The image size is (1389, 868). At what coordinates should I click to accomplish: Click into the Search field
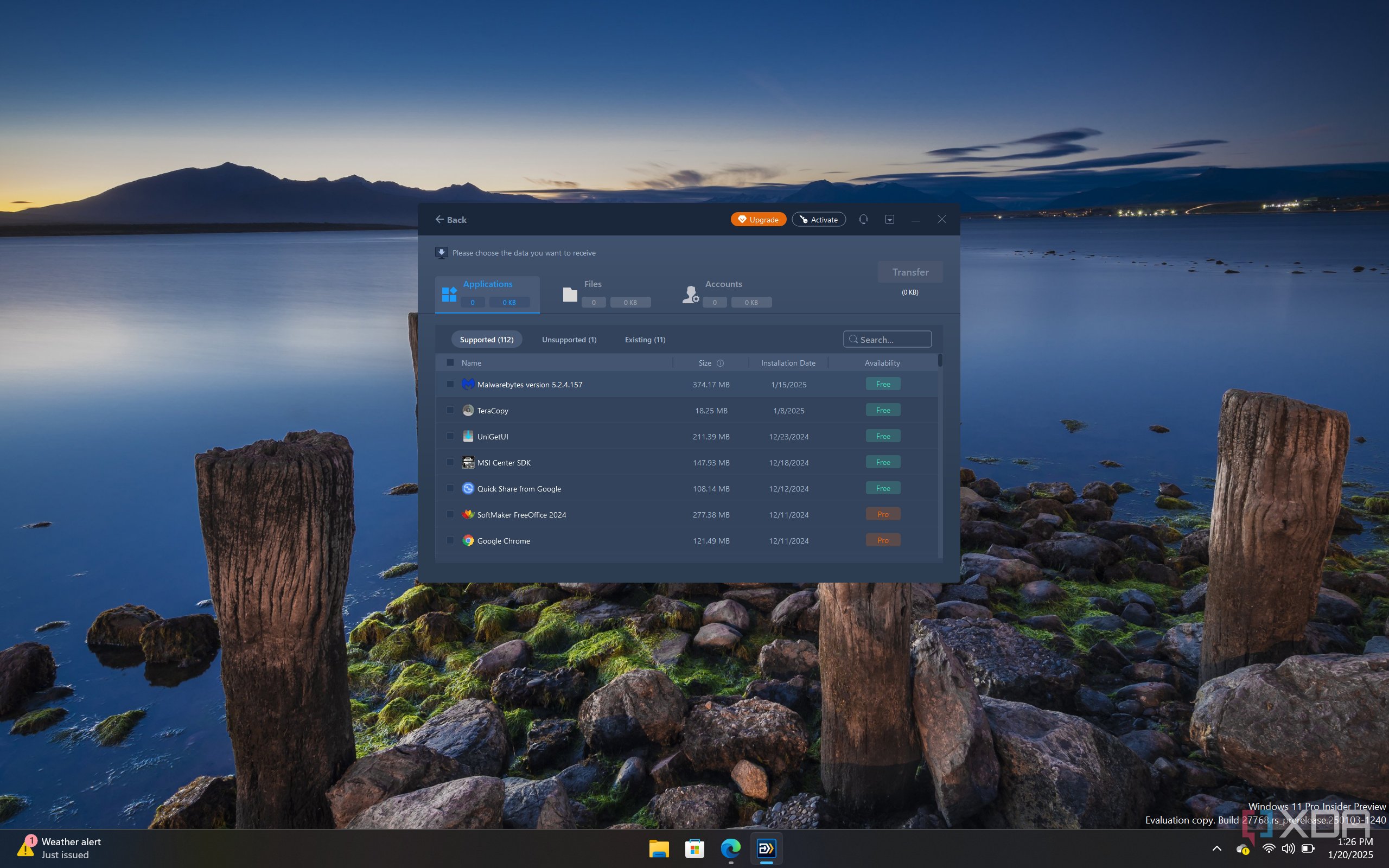coord(893,339)
